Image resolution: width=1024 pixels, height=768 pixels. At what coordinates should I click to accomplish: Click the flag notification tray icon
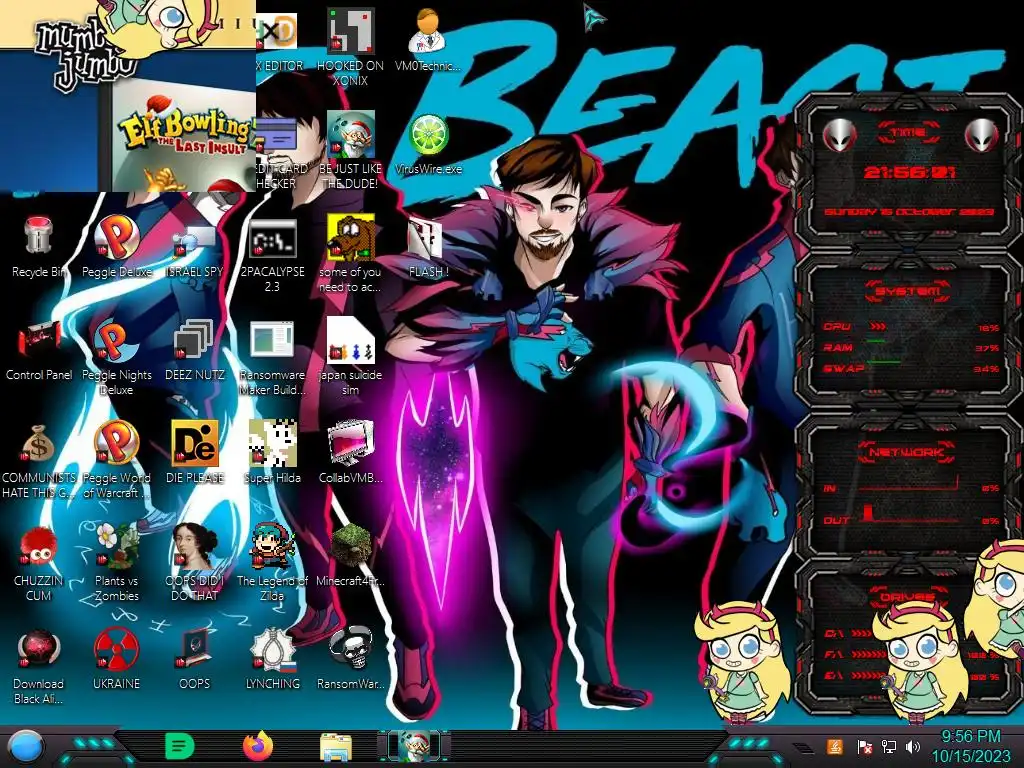click(x=864, y=746)
